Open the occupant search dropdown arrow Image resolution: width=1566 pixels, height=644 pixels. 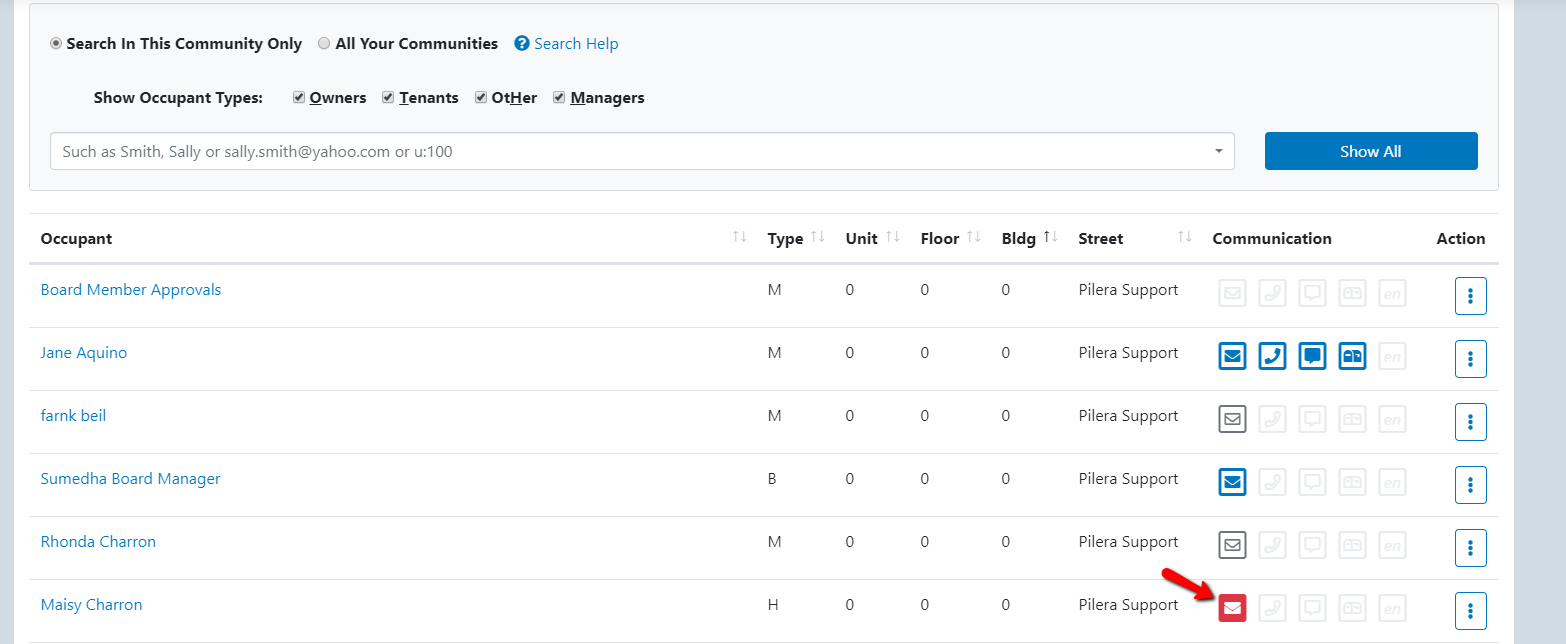click(x=1218, y=152)
